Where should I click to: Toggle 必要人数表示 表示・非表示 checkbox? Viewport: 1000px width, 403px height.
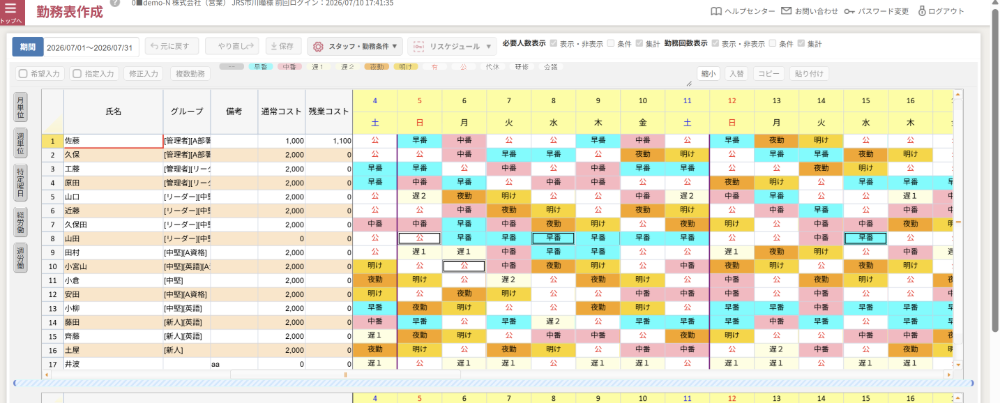point(554,43)
